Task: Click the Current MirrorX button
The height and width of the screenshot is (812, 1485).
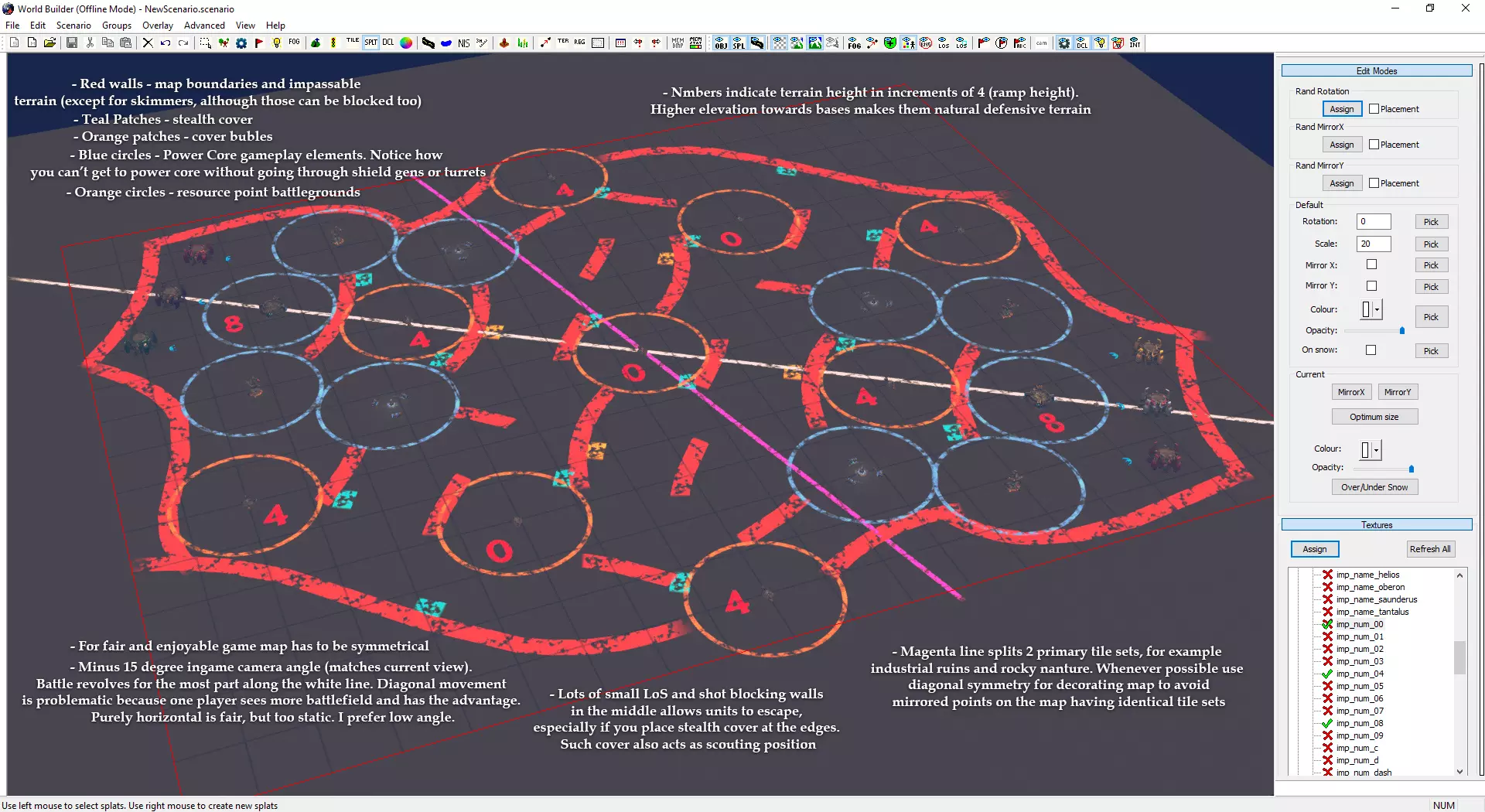Action: point(1351,392)
